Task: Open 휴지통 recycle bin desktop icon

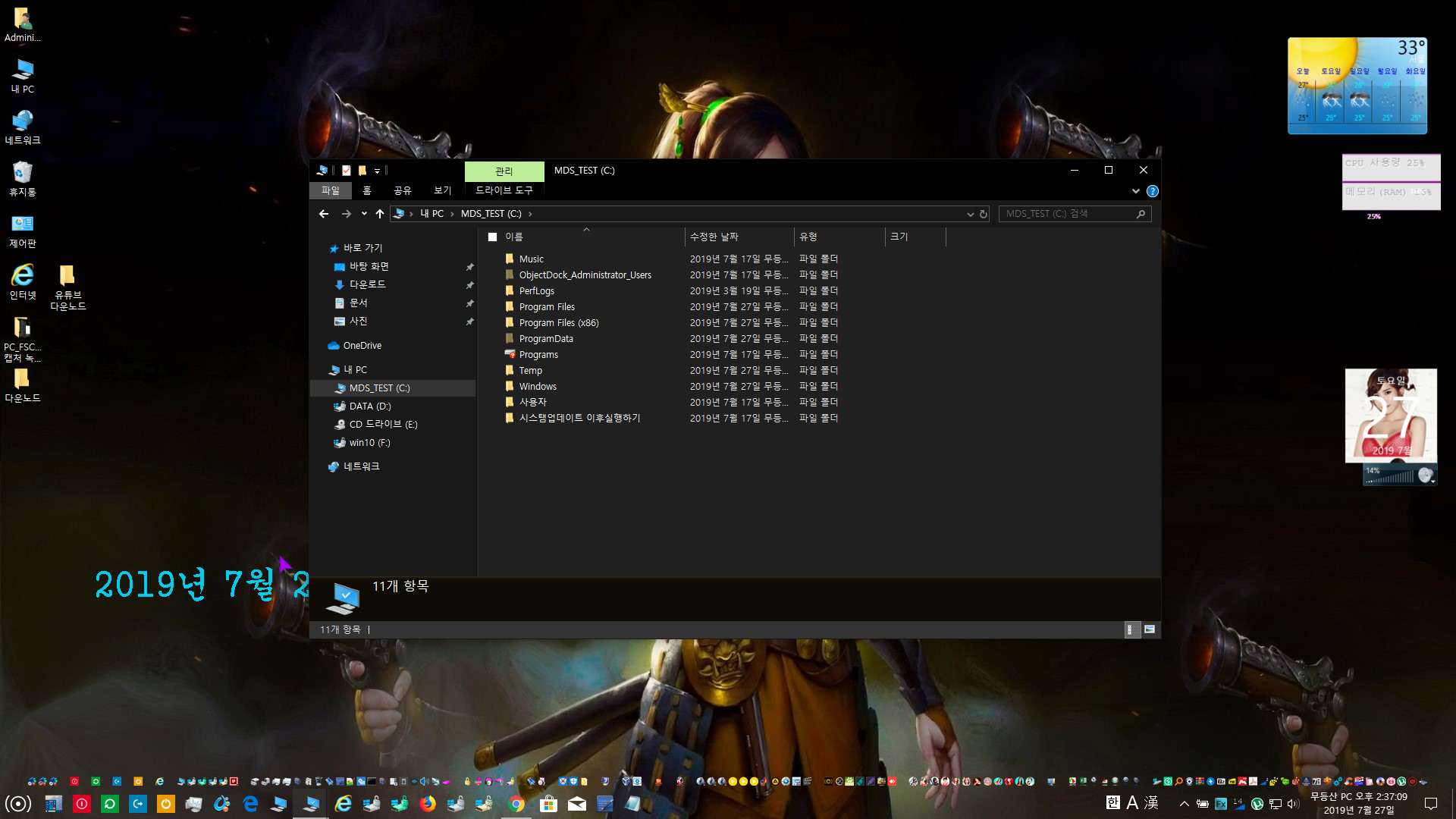Action: pyautogui.click(x=23, y=179)
